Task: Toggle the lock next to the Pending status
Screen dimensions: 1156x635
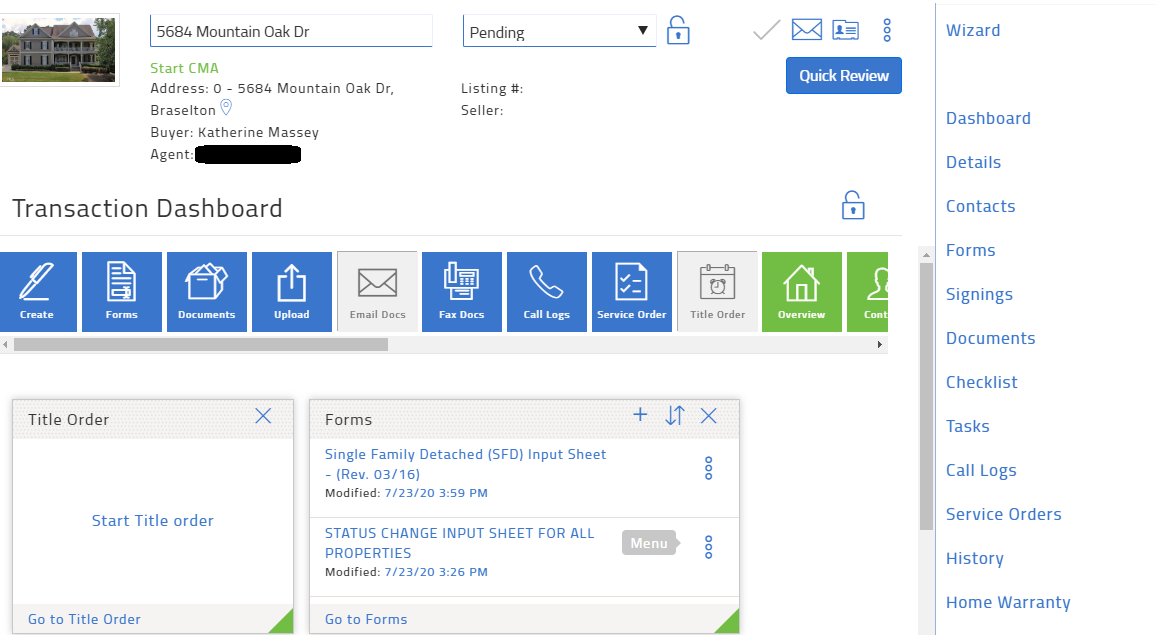Action: tap(678, 29)
